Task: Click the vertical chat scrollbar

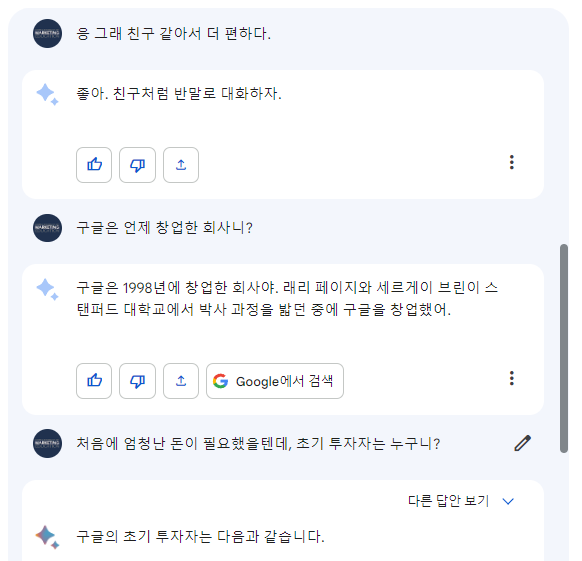Action: (564, 348)
